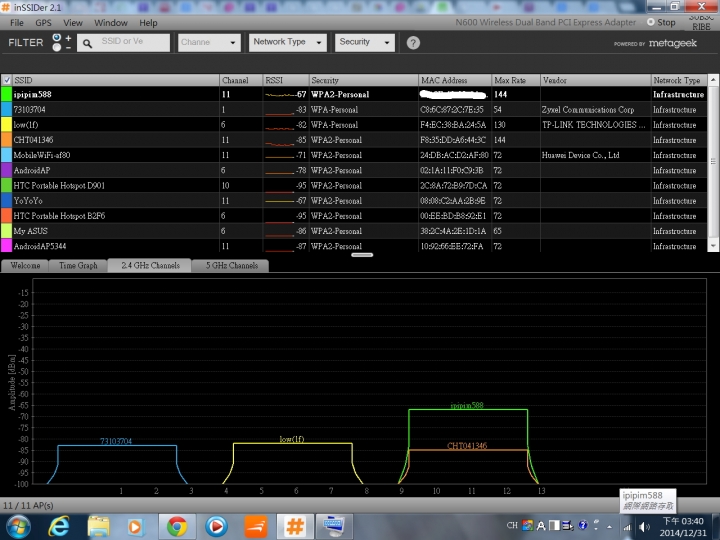Viewport: 720px width, 540px height.
Task: Select the My ASUS network row
Action: 354,231
